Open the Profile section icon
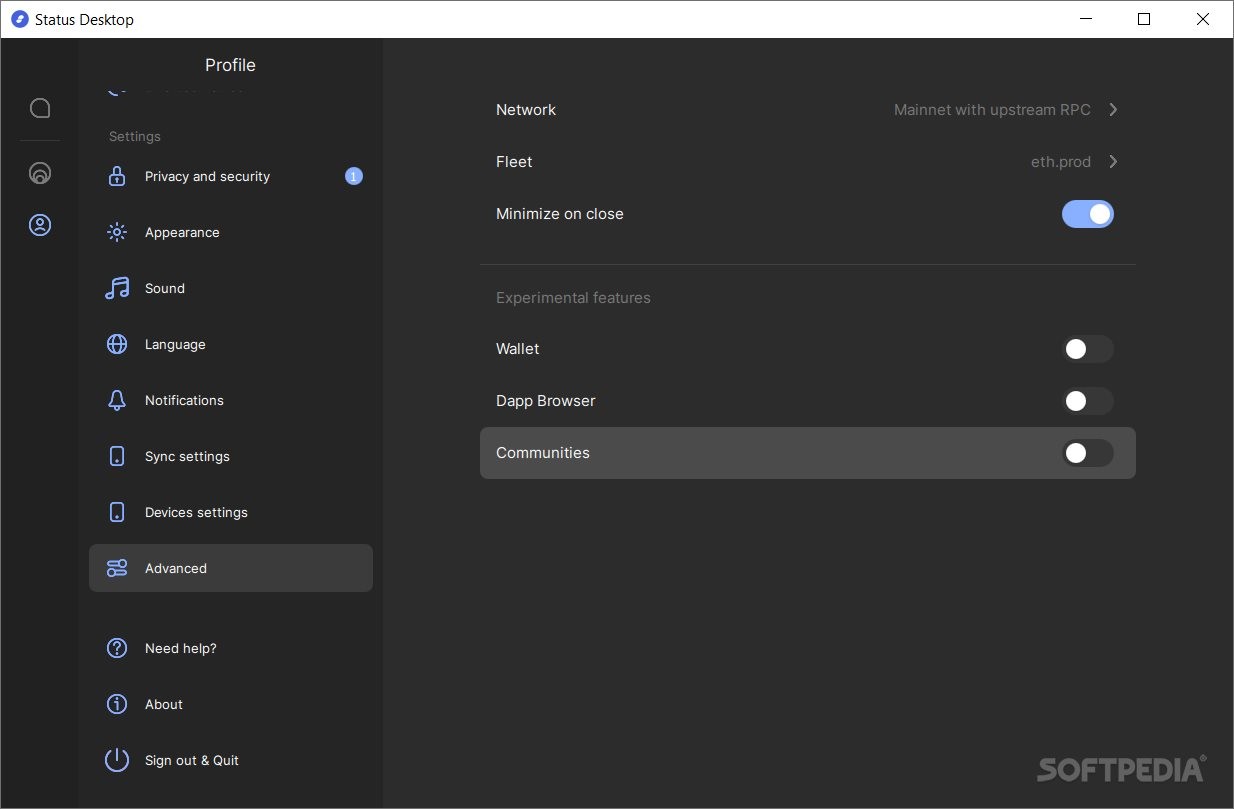This screenshot has height=809, width=1234. pyautogui.click(x=40, y=225)
